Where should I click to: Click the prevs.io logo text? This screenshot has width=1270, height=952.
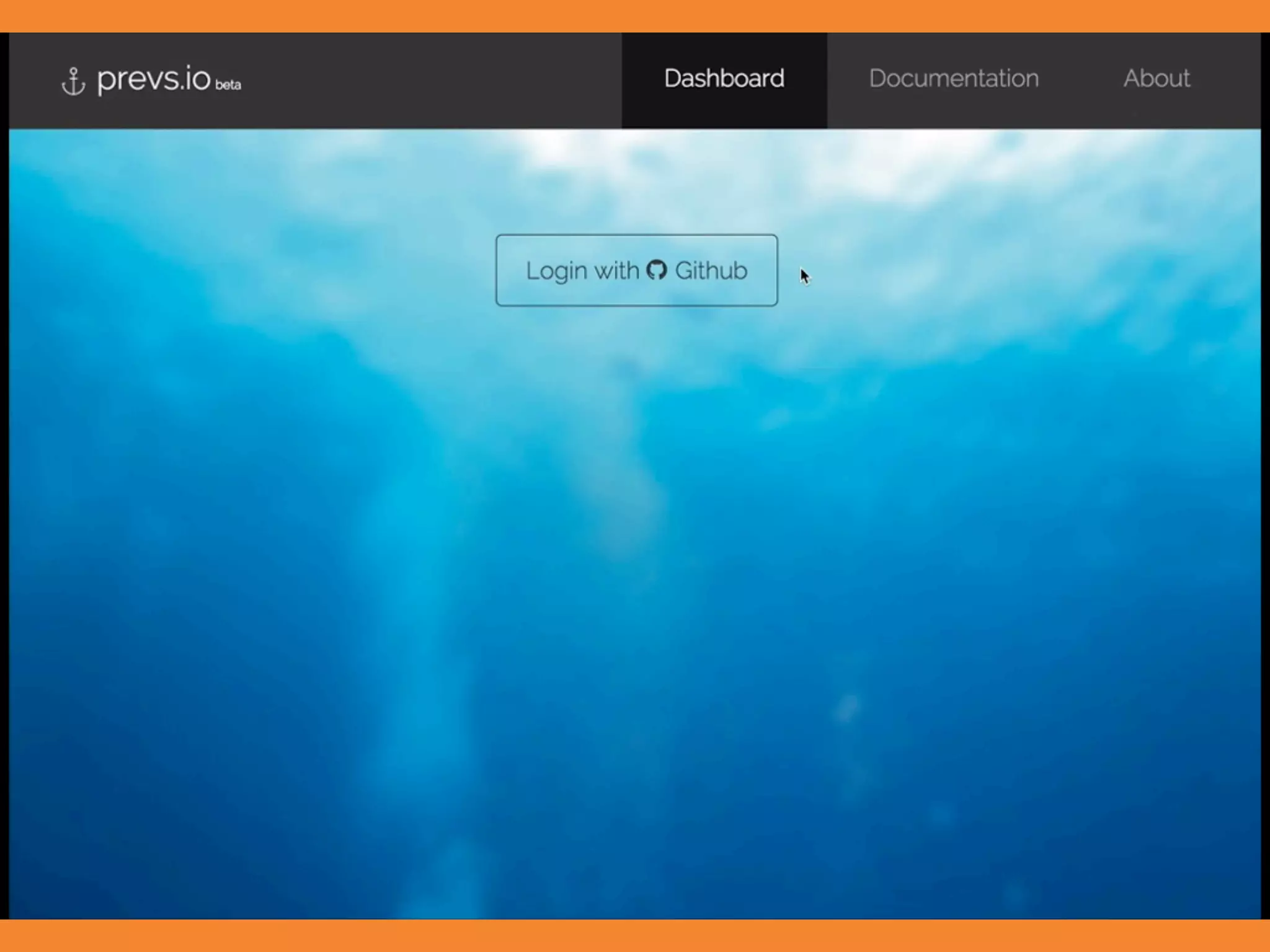(x=153, y=79)
